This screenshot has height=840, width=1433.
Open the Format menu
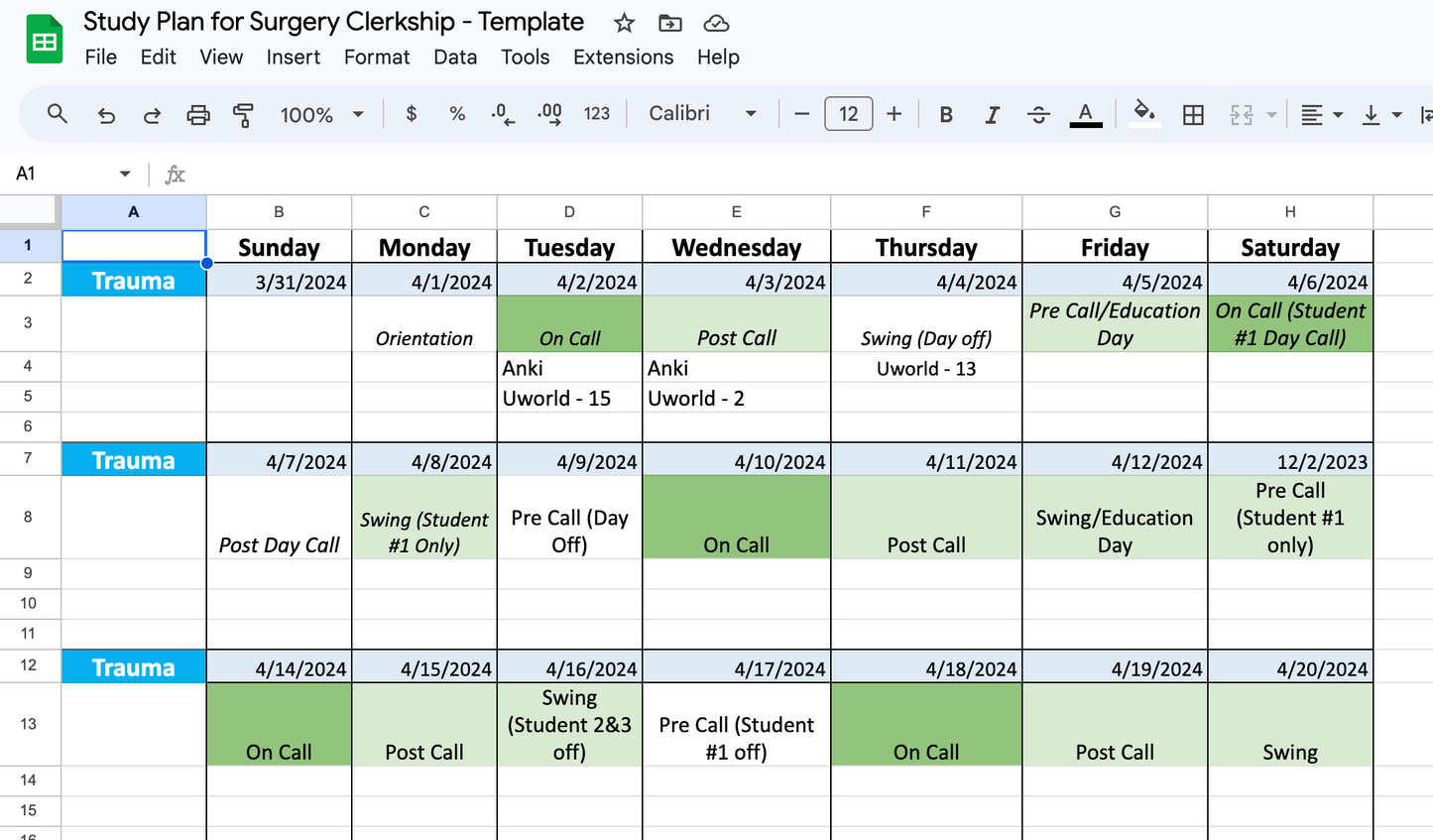click(x=376, y=58)
